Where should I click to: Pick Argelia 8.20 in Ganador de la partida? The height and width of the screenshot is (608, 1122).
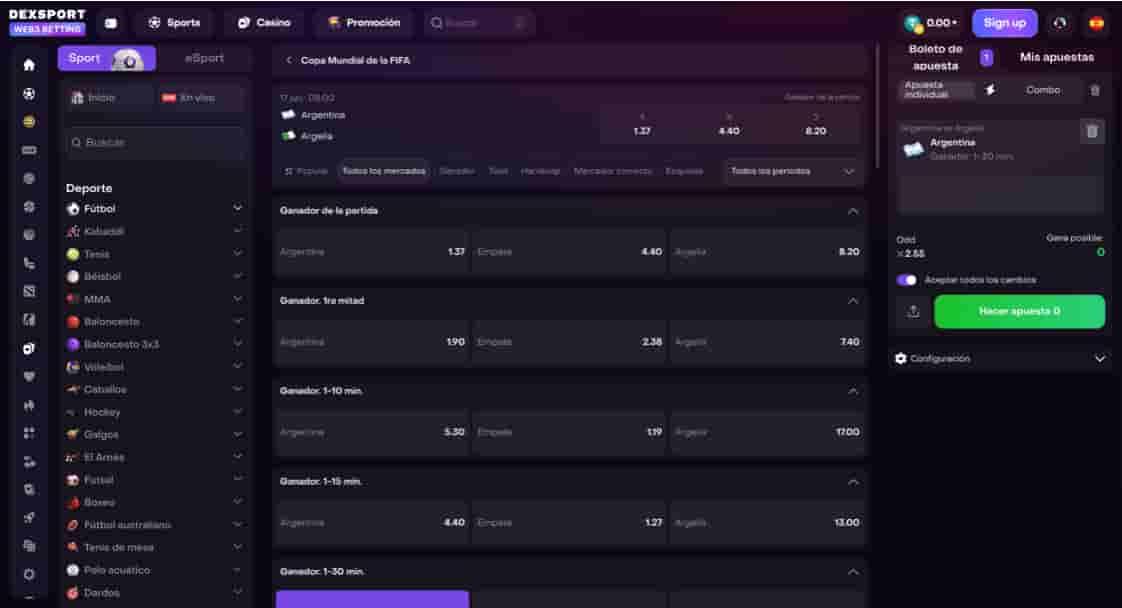coord(767,252)
